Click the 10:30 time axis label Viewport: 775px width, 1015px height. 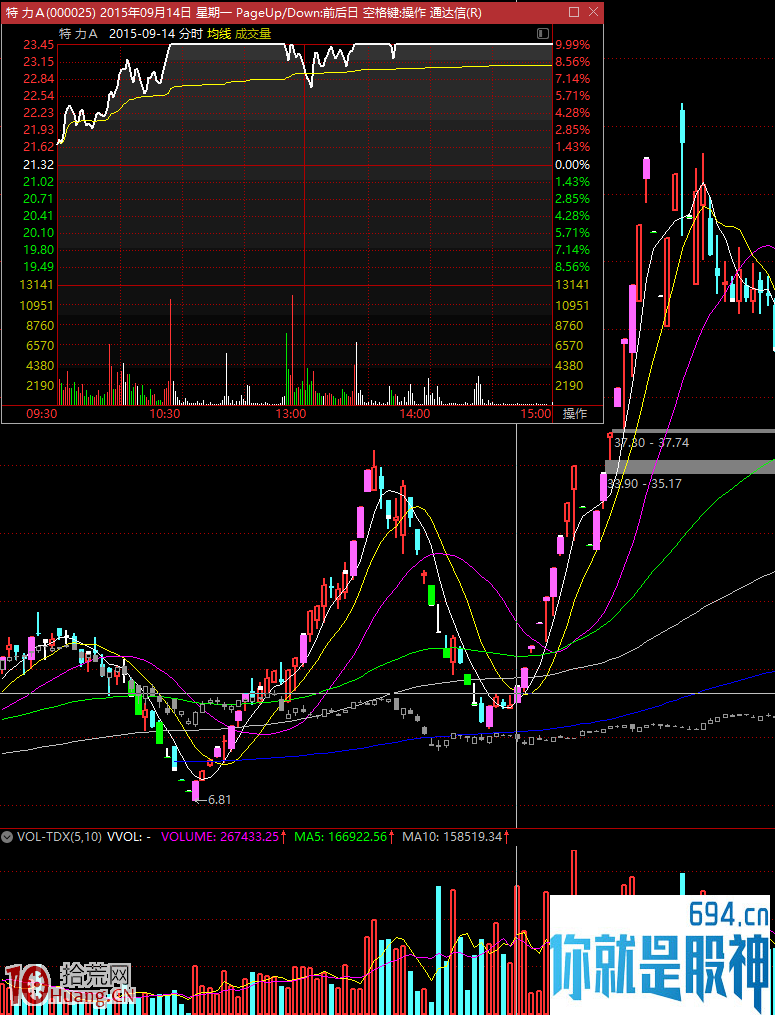(164, 414)
